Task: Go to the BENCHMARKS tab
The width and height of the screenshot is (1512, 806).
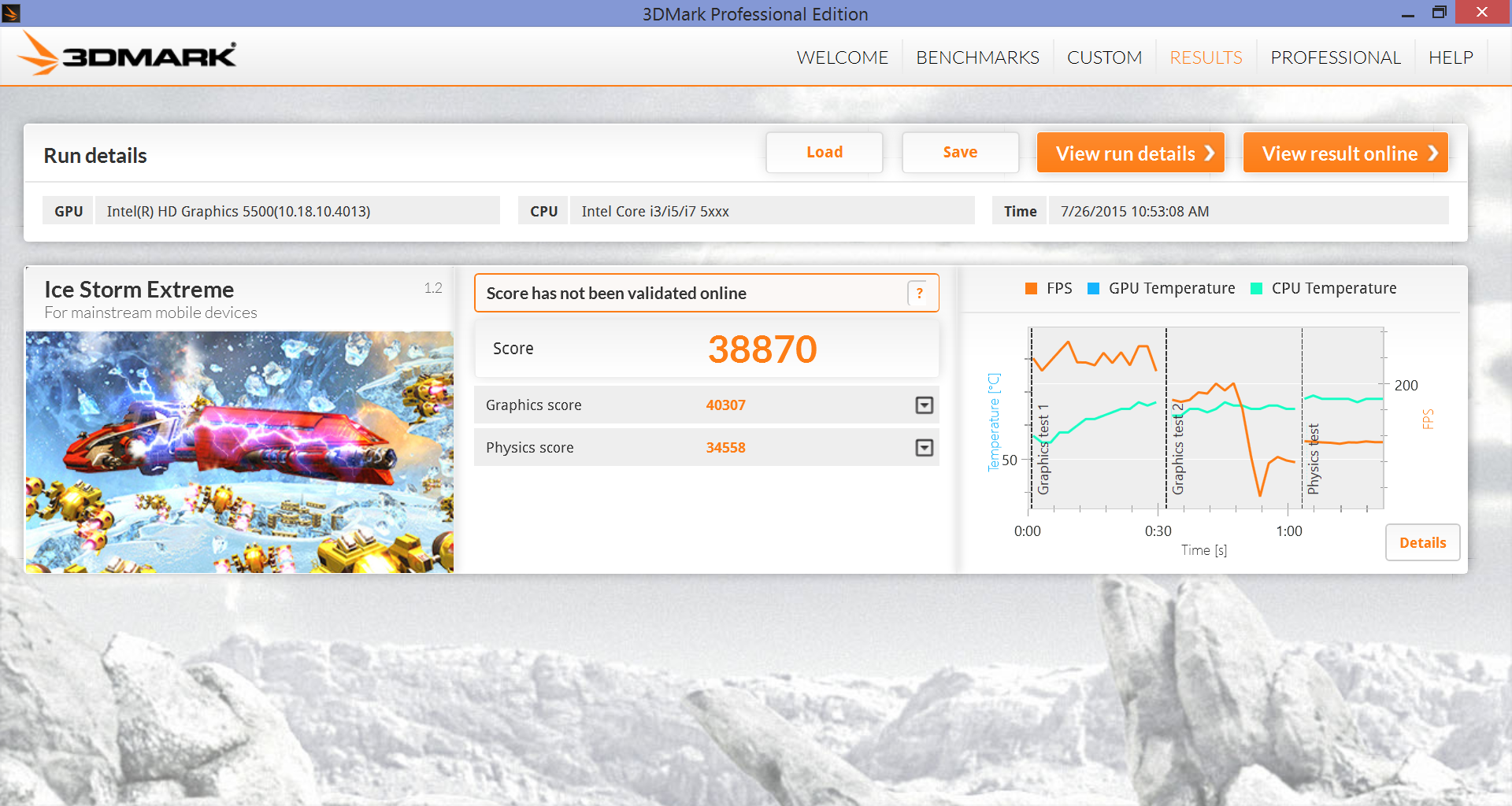Action: click(x=977, y=57)
